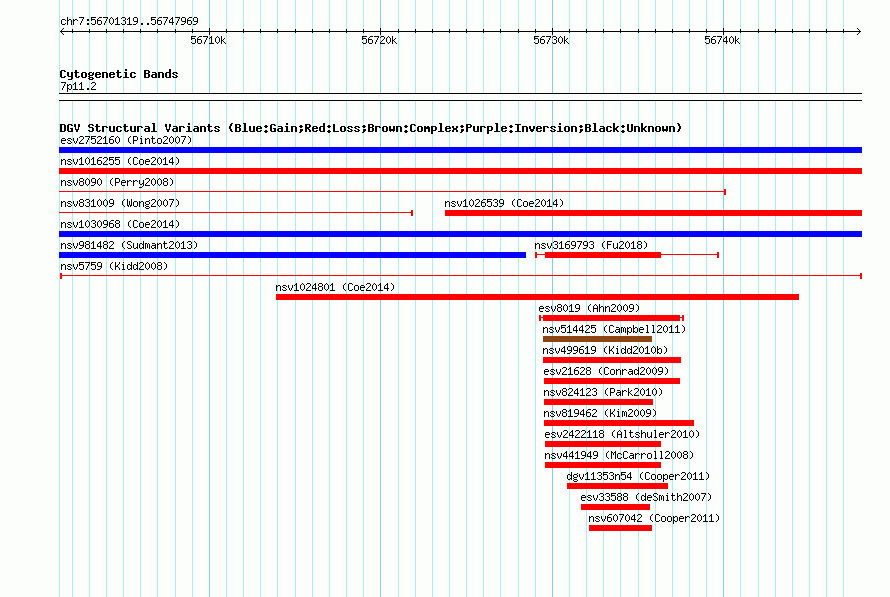Select the dgv11353n54 (Cooper2011) label
This screenshot has height=597, width=890.
pos(638,476)
